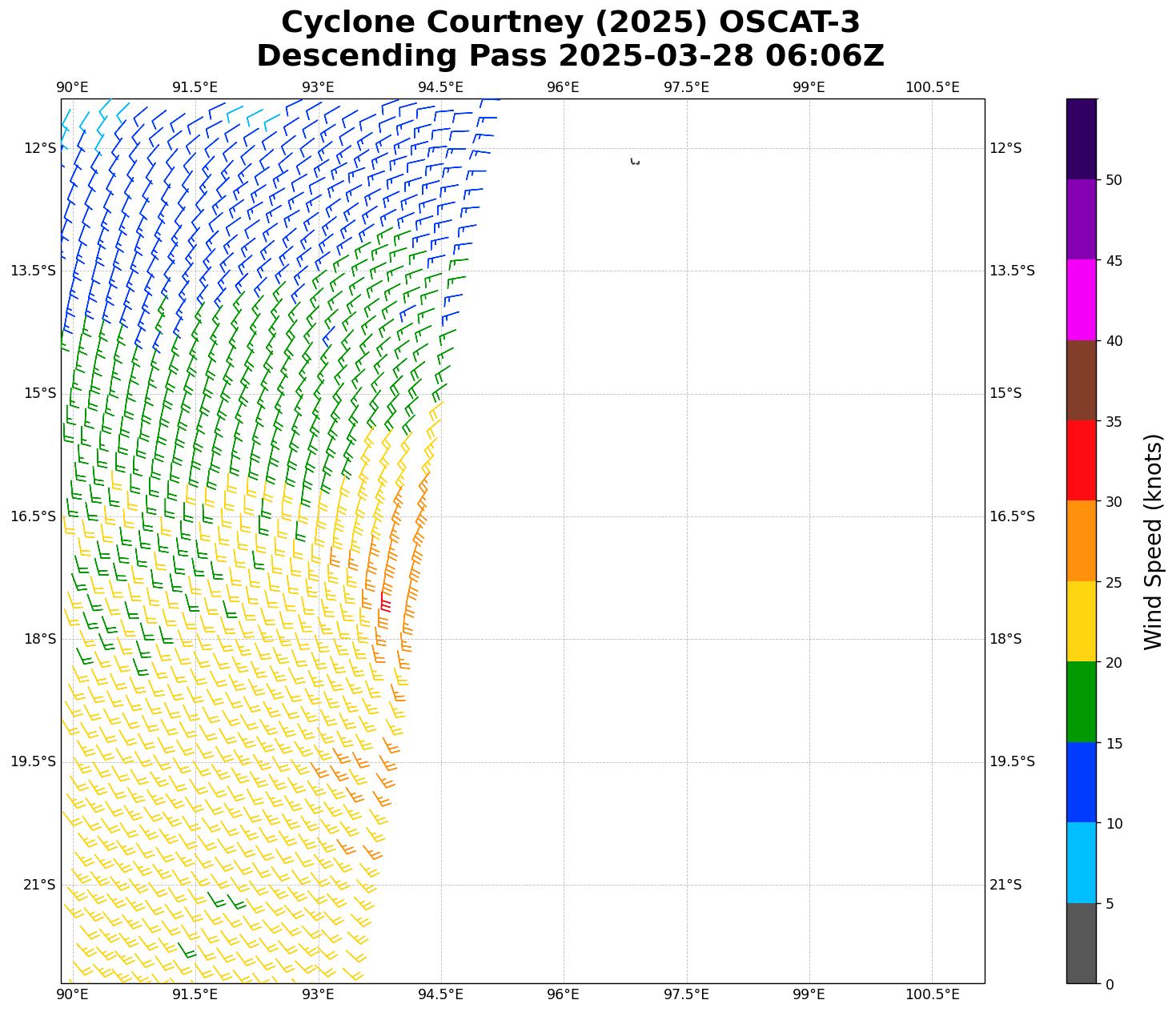Click the right-axis 15°S latitude label
This screenshot has width=1176, height=1012.
[1005, 393]
